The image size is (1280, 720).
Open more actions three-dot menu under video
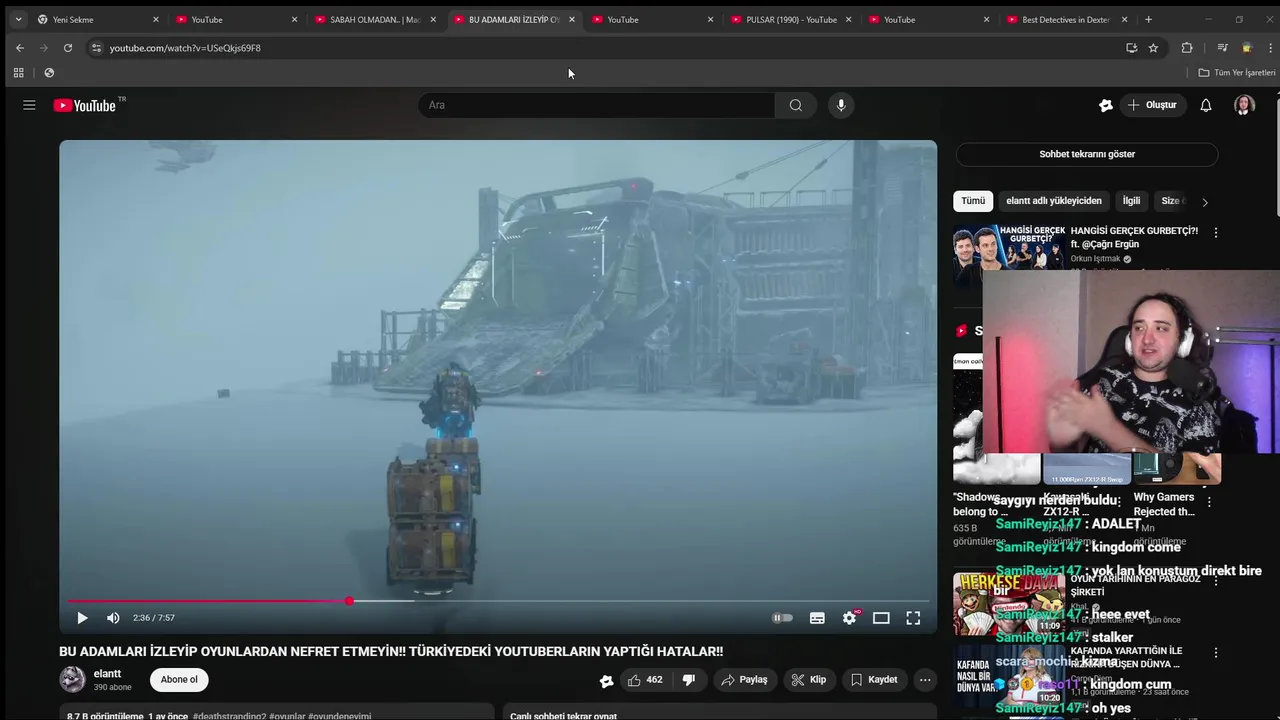pos(925,680)
